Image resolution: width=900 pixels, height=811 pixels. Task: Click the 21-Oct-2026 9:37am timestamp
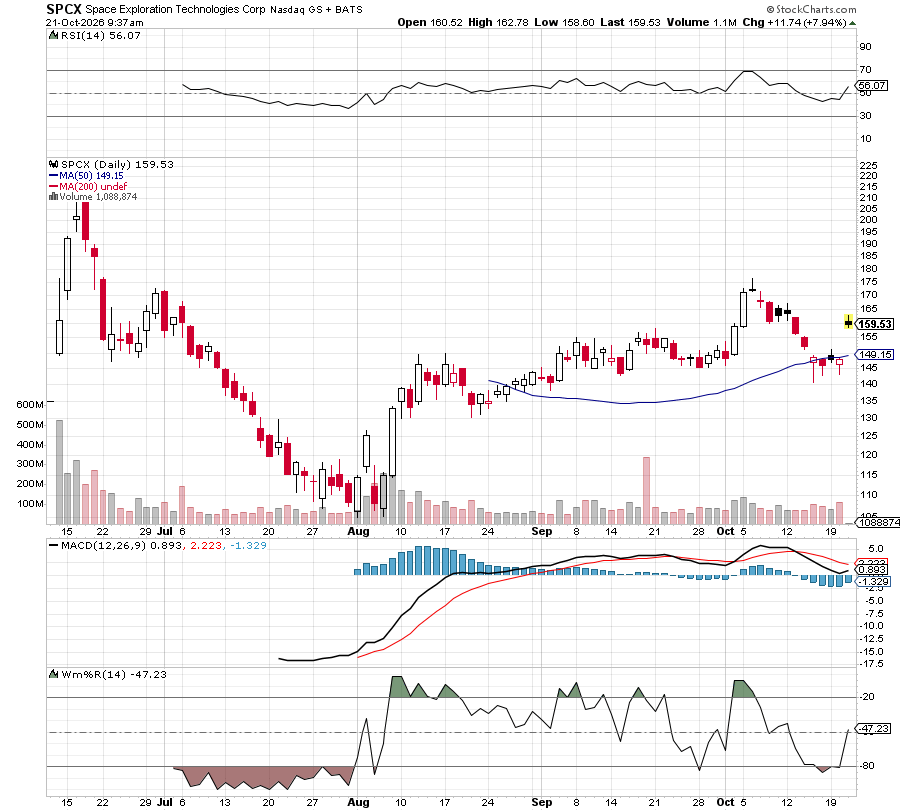95,23
